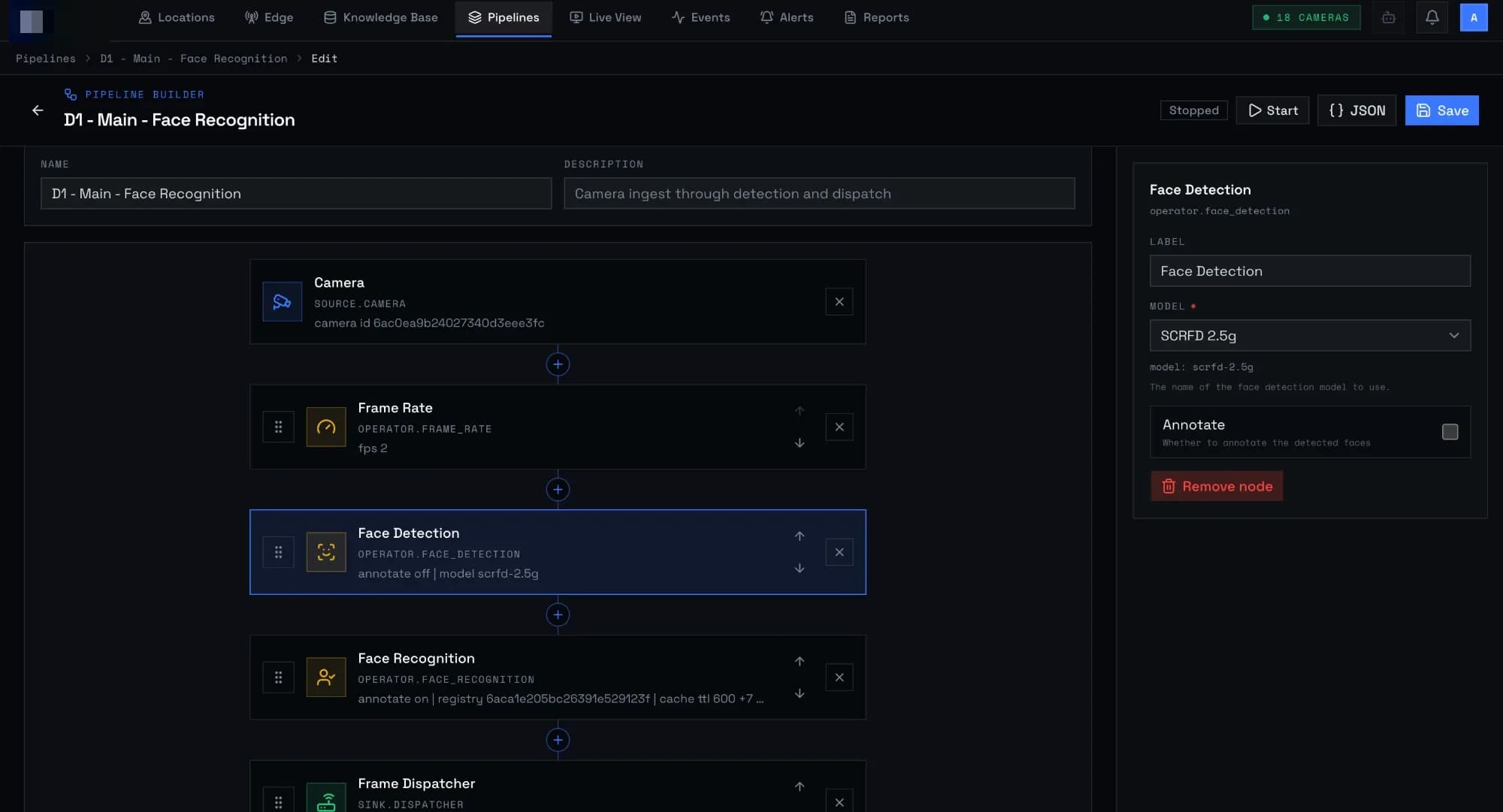
Task: Select the Face Recognition node icon
Action: pyautogui.click(x=326, y=678)
